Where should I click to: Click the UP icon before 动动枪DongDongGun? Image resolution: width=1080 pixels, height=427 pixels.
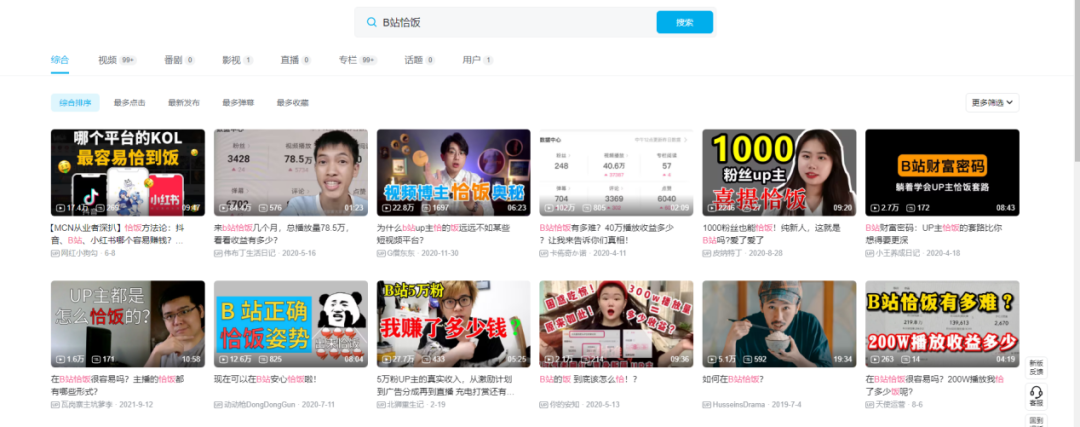pyautogui.click(x=218, y=404)
